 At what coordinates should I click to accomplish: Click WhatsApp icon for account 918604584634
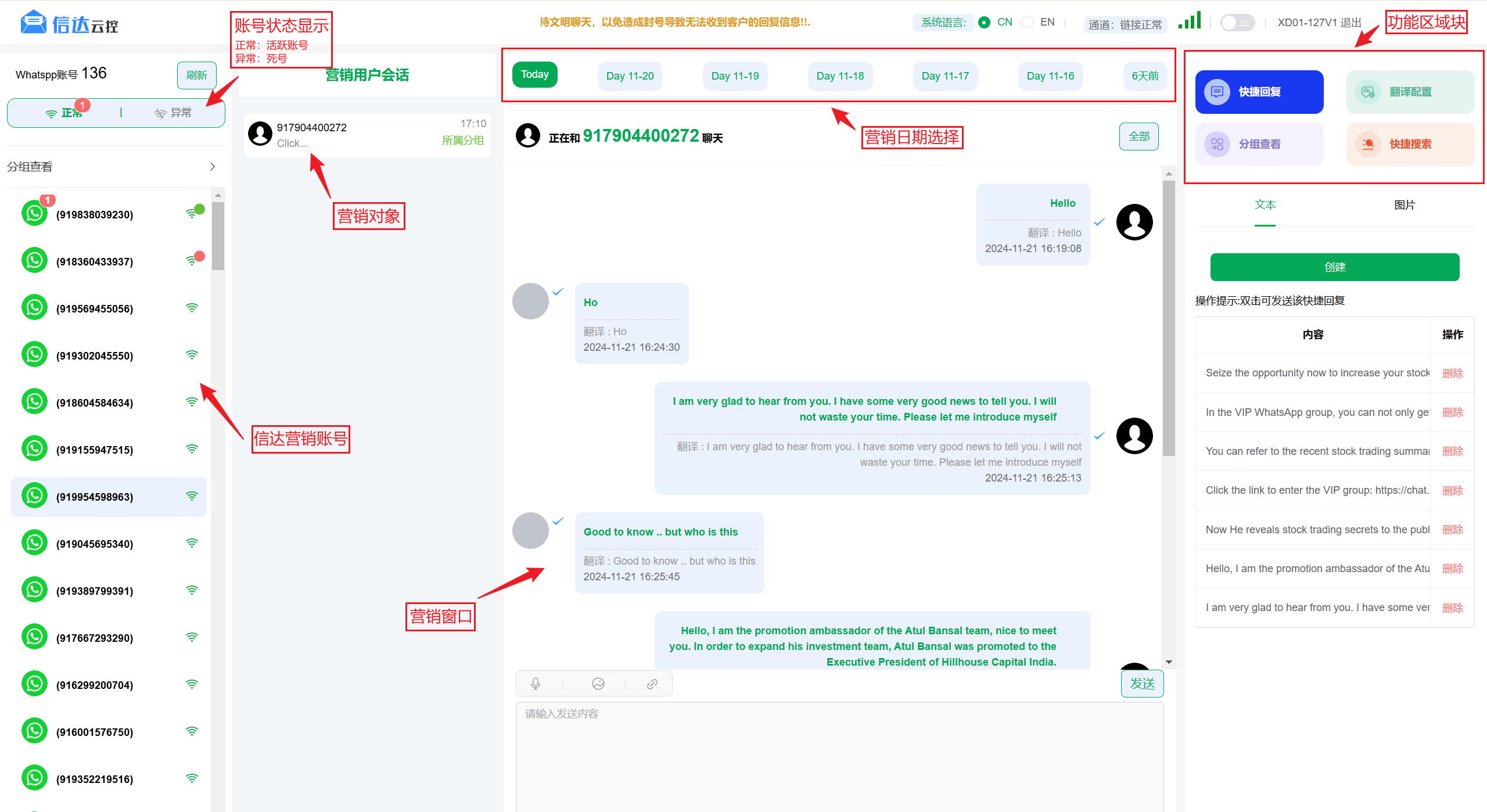34,401
